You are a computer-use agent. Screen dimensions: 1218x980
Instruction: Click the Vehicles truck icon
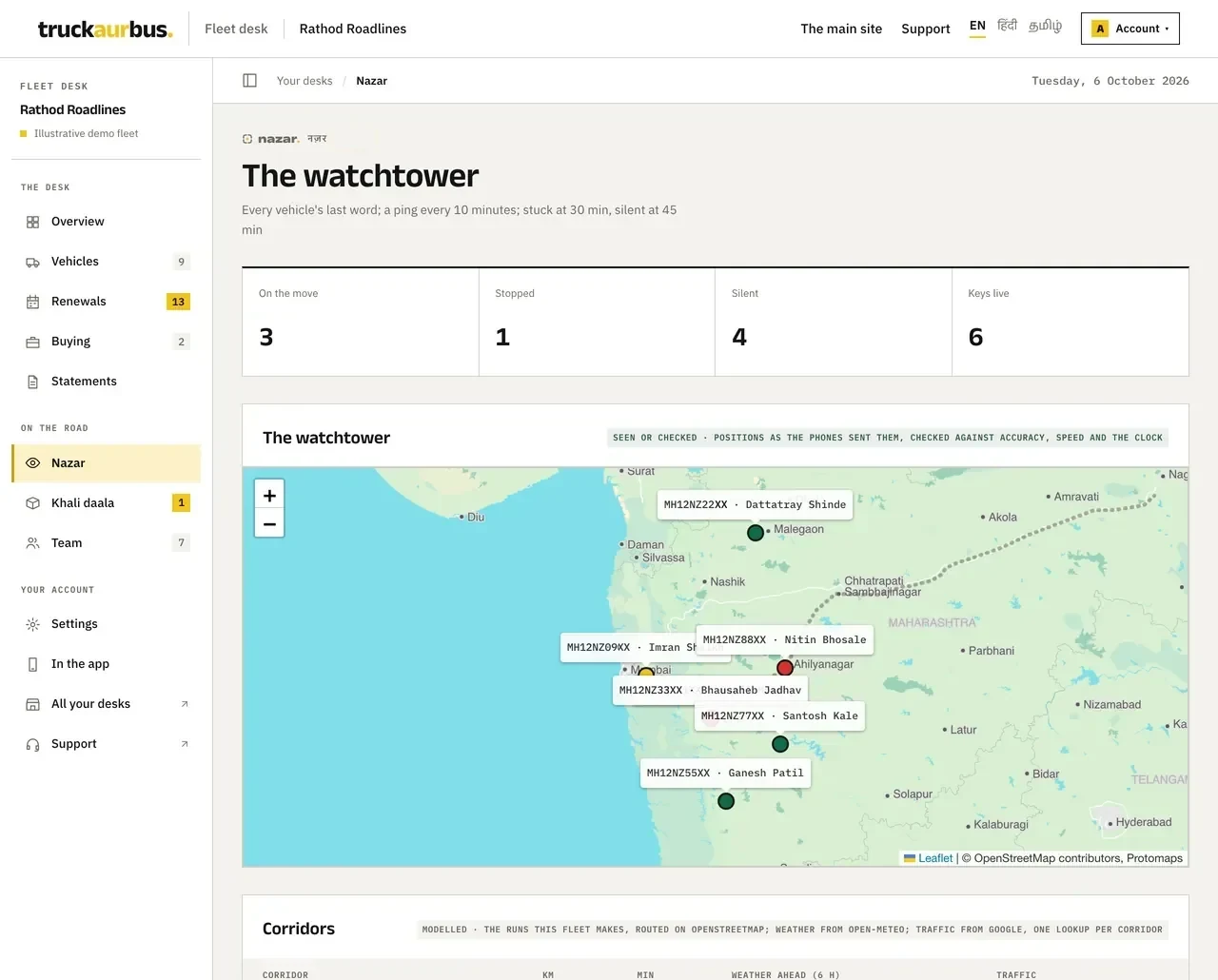point(32,262)
